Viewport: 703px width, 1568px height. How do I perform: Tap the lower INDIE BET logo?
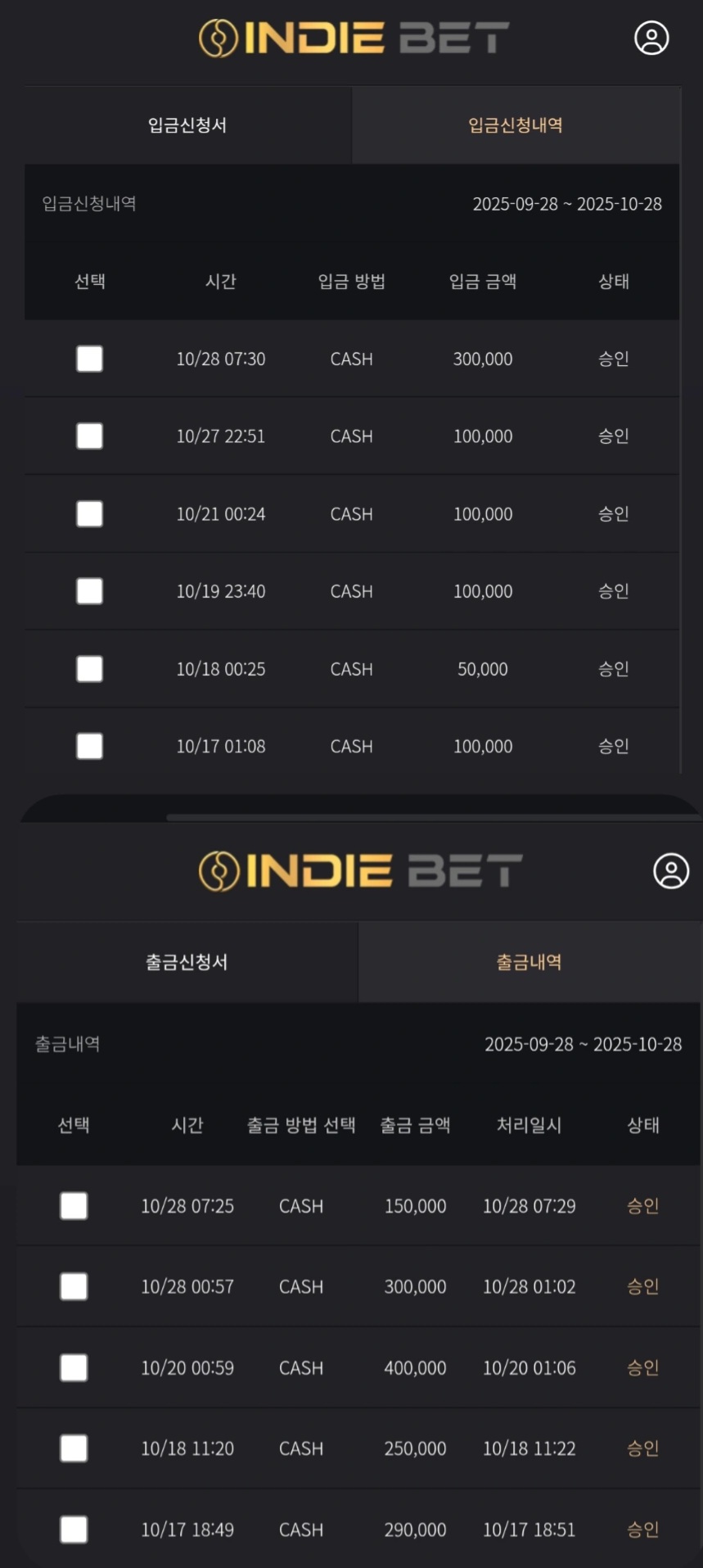coord(360,871)
